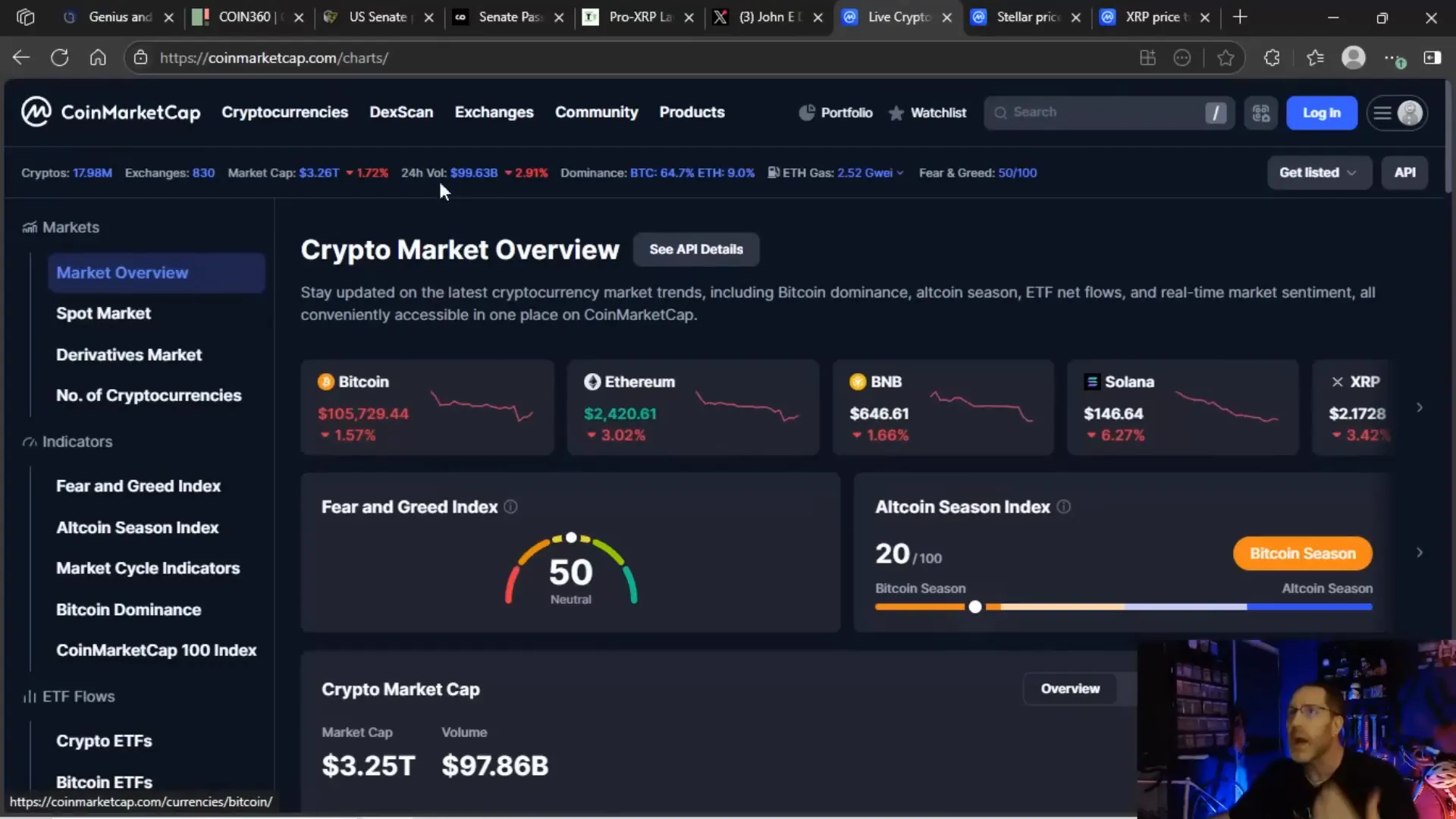1456x819 pixels.
Task: Click the Log In button
Action: 1321,113
